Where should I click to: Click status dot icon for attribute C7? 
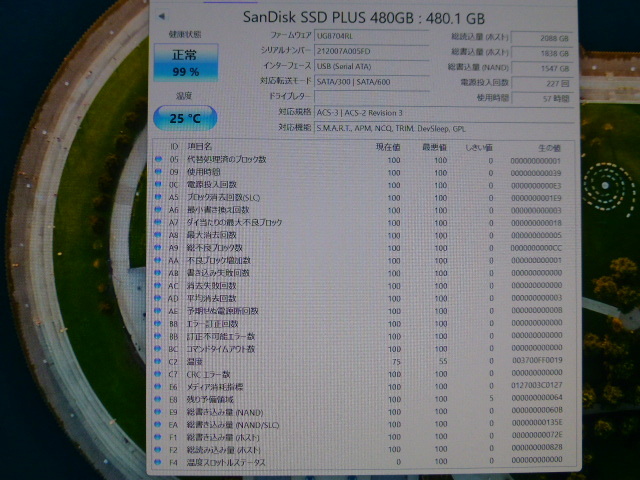click(158, 374)
